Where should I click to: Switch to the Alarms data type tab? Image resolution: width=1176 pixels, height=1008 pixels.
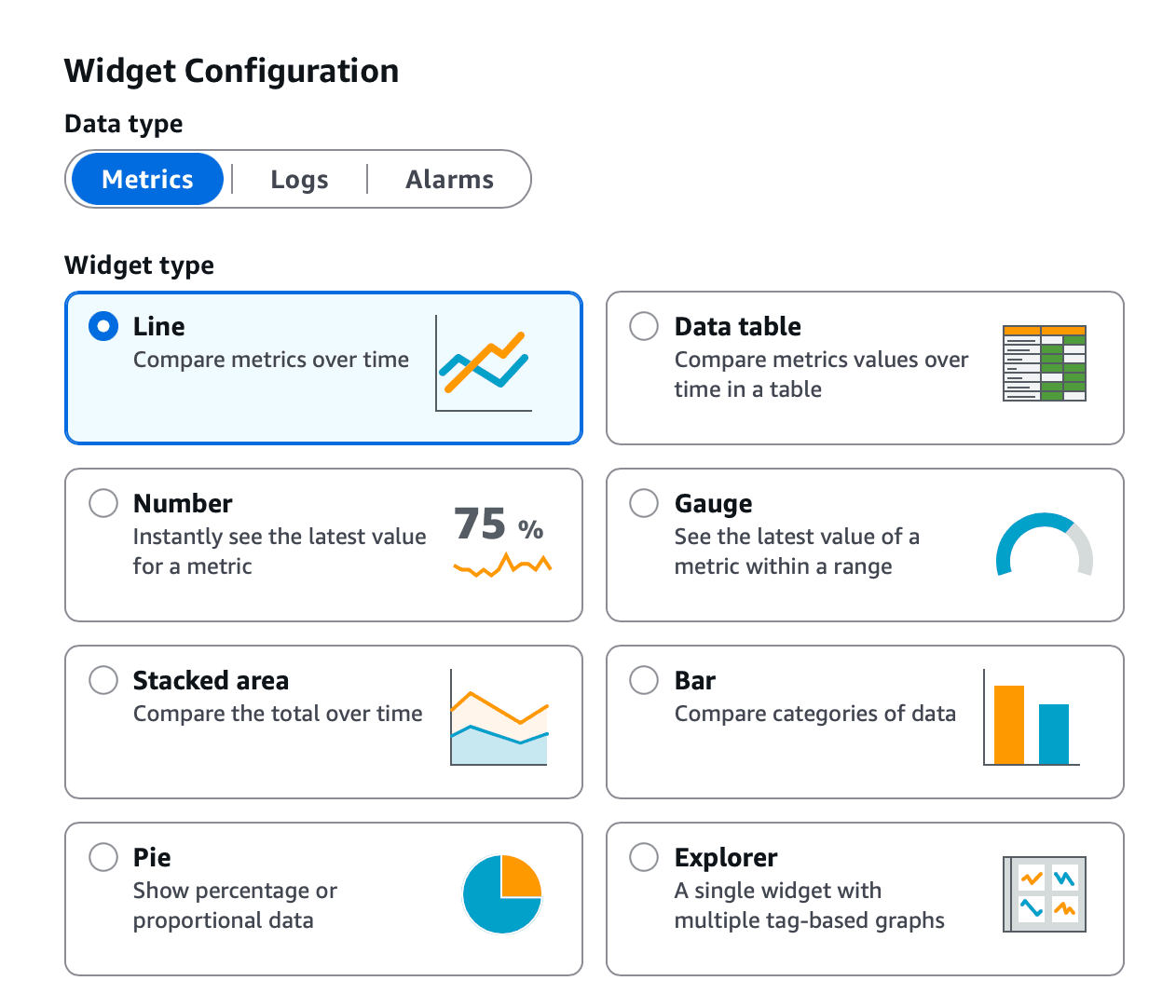coord(449,179)
